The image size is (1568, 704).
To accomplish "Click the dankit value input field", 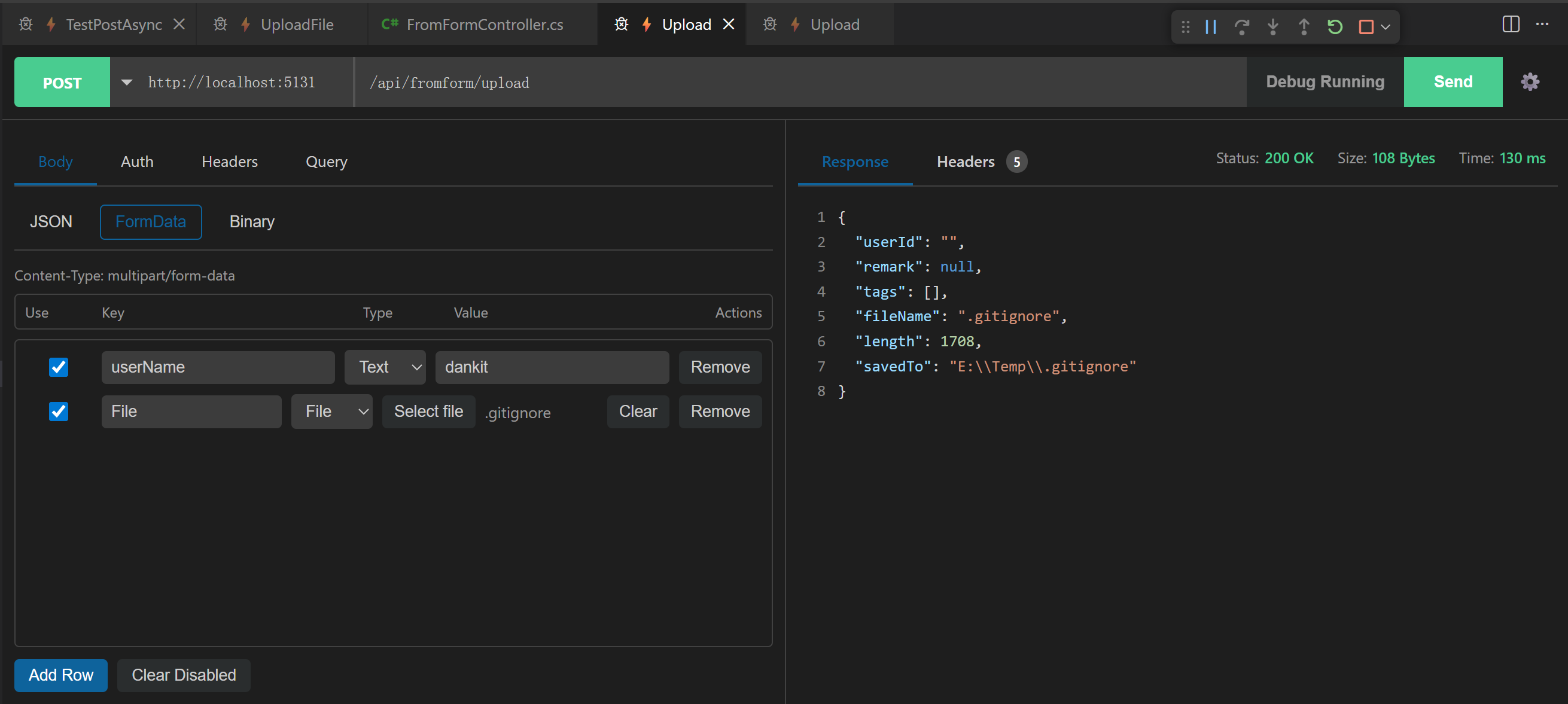I will coord(552,367).
